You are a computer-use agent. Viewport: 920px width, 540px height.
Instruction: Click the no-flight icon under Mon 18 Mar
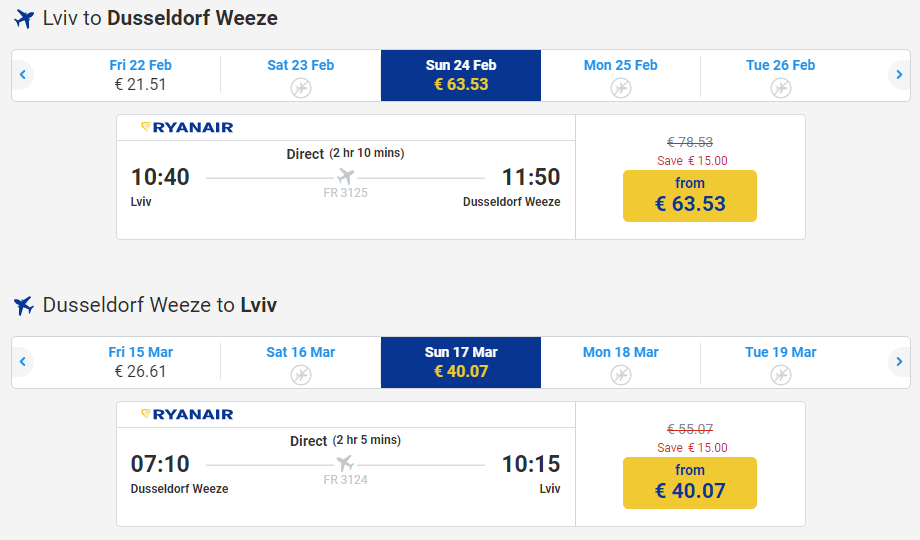pos(621,375)
